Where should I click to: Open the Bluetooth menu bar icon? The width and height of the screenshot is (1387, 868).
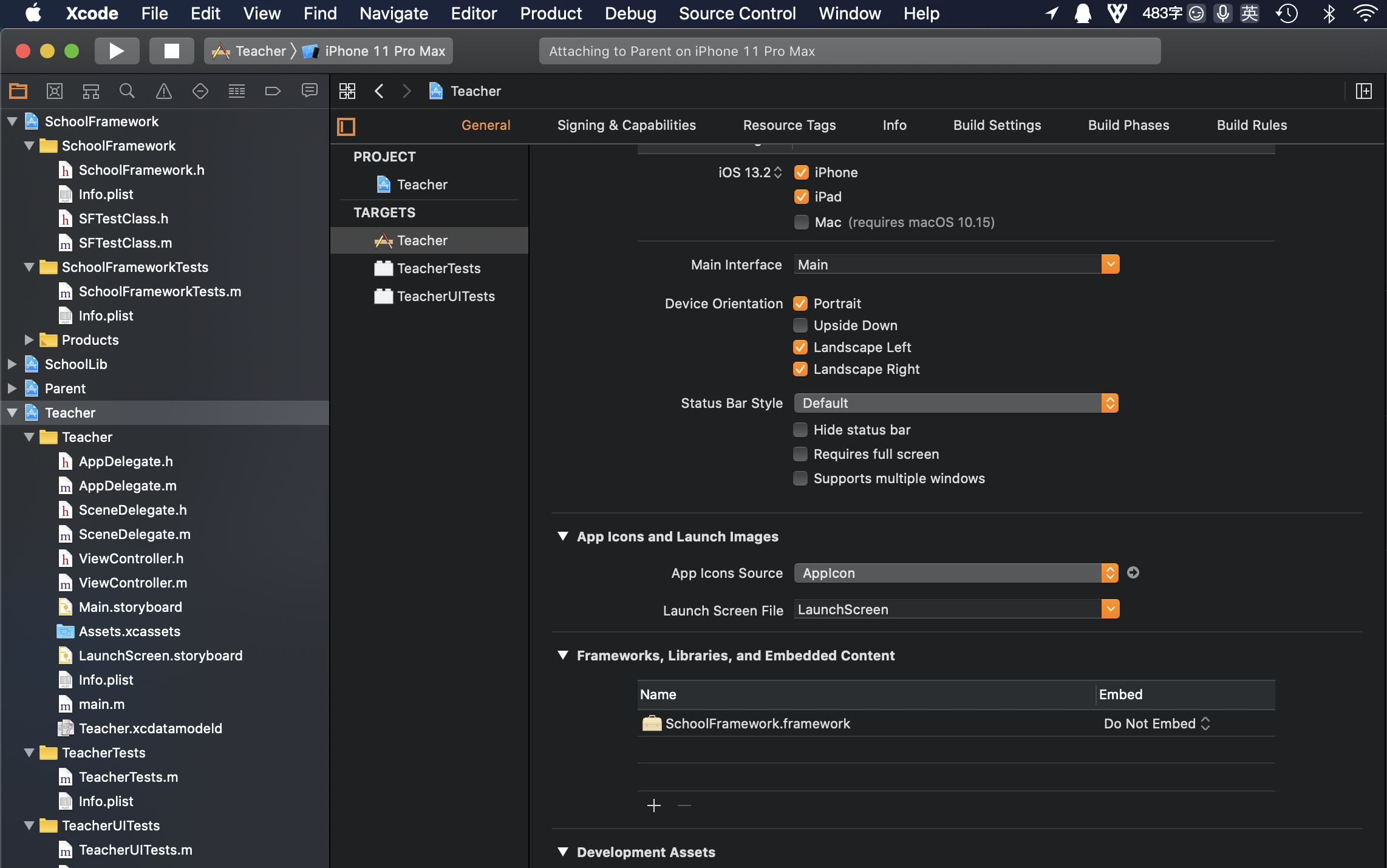point(1329,13)
